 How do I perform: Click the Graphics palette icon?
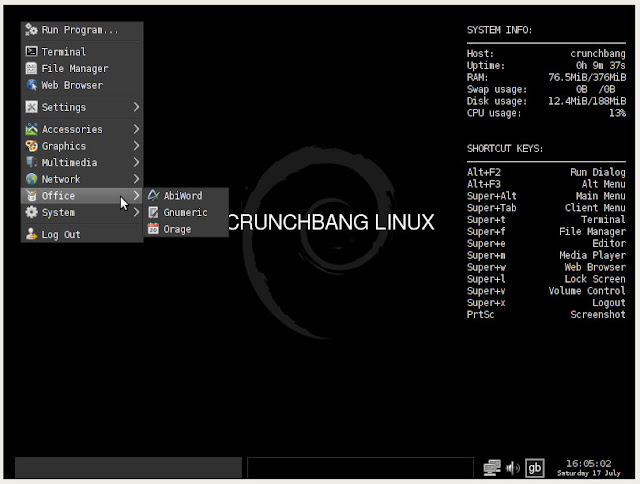click(31, 146)
